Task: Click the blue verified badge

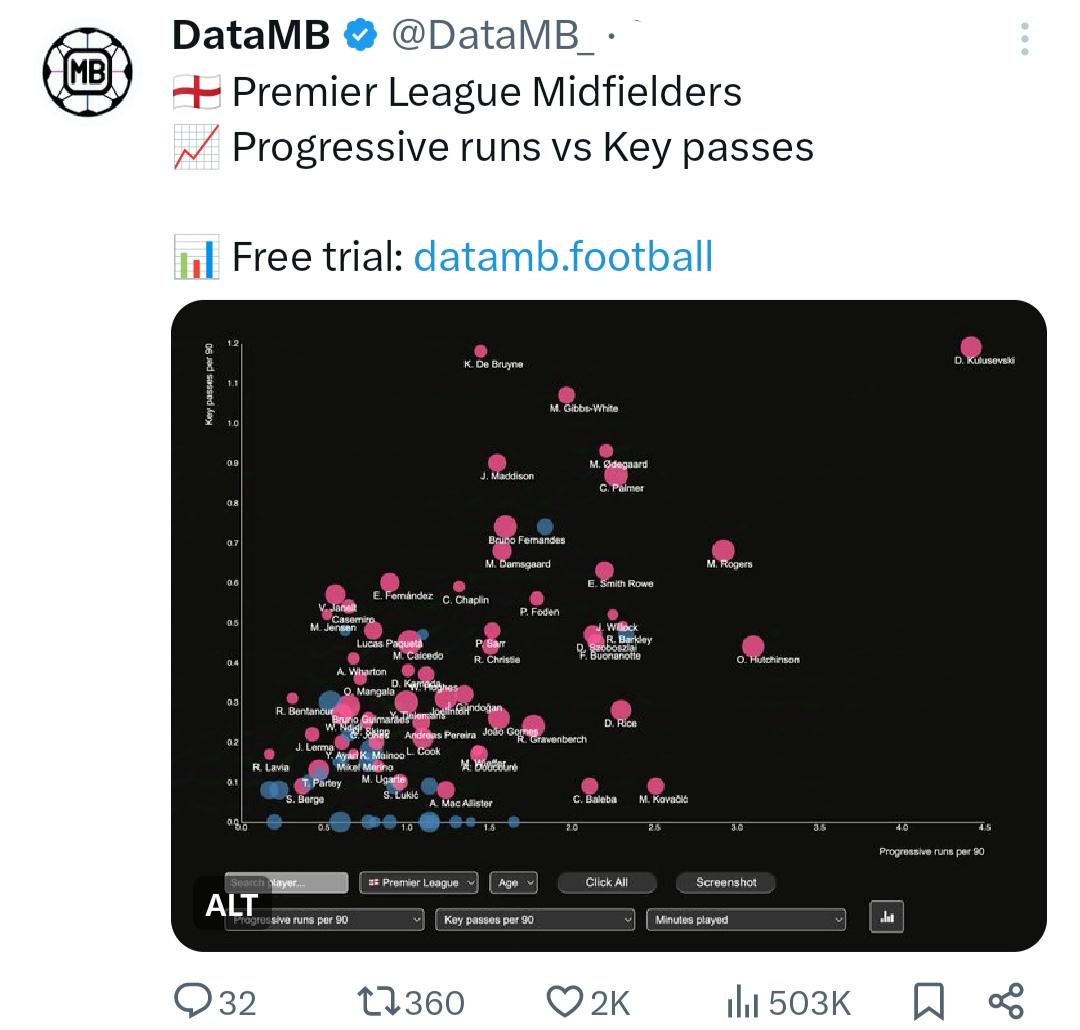Action: pyautogui.click(x=360, y=35)
